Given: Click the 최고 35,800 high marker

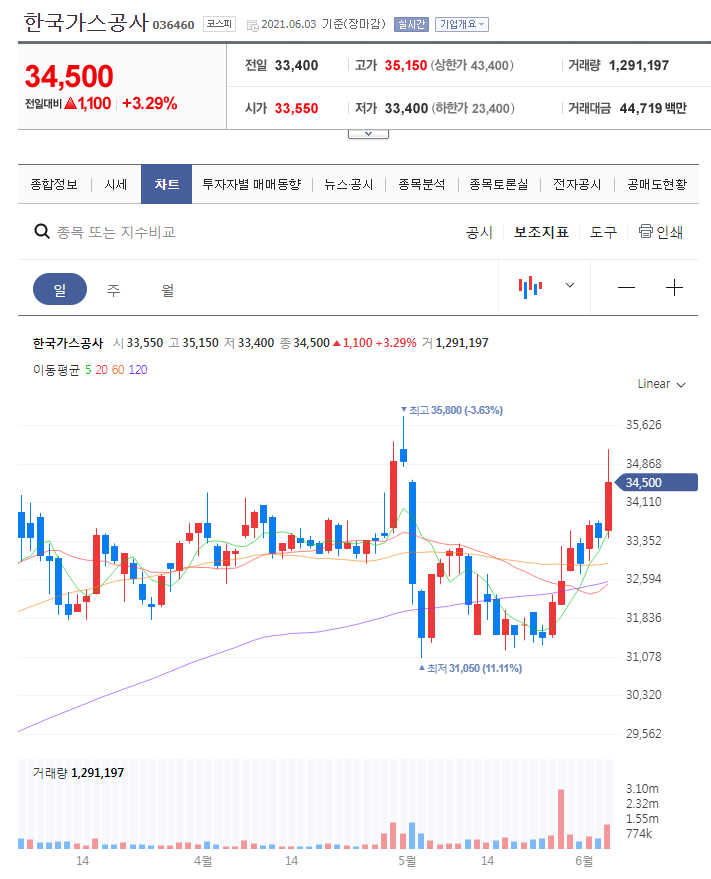Looking at the screenshot, I should coord(452,410).
